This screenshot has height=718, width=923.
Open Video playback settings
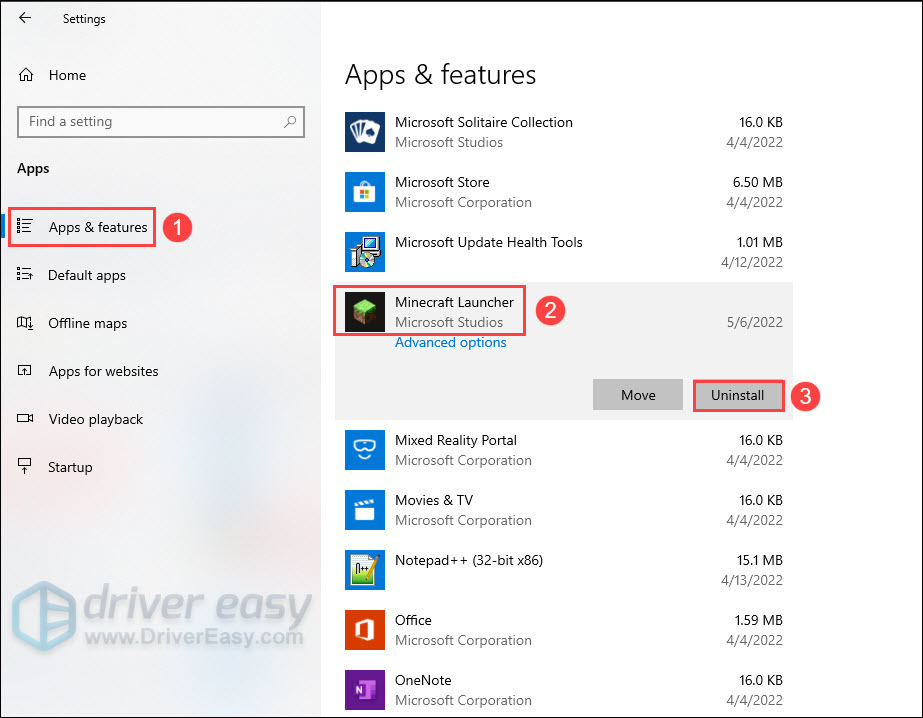(x=96, y=419)
